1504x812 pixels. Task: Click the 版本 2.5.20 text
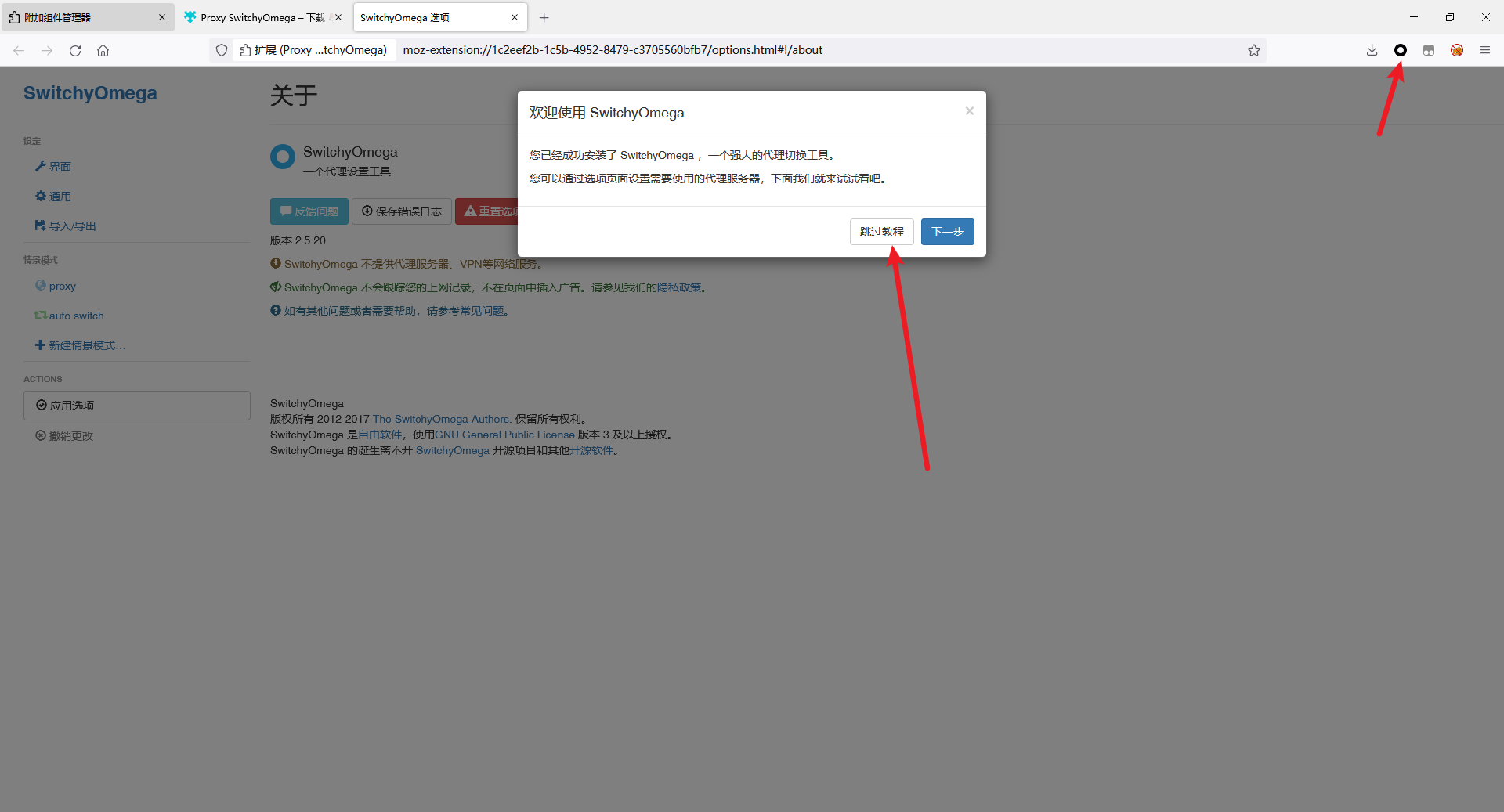coord(298,240)
